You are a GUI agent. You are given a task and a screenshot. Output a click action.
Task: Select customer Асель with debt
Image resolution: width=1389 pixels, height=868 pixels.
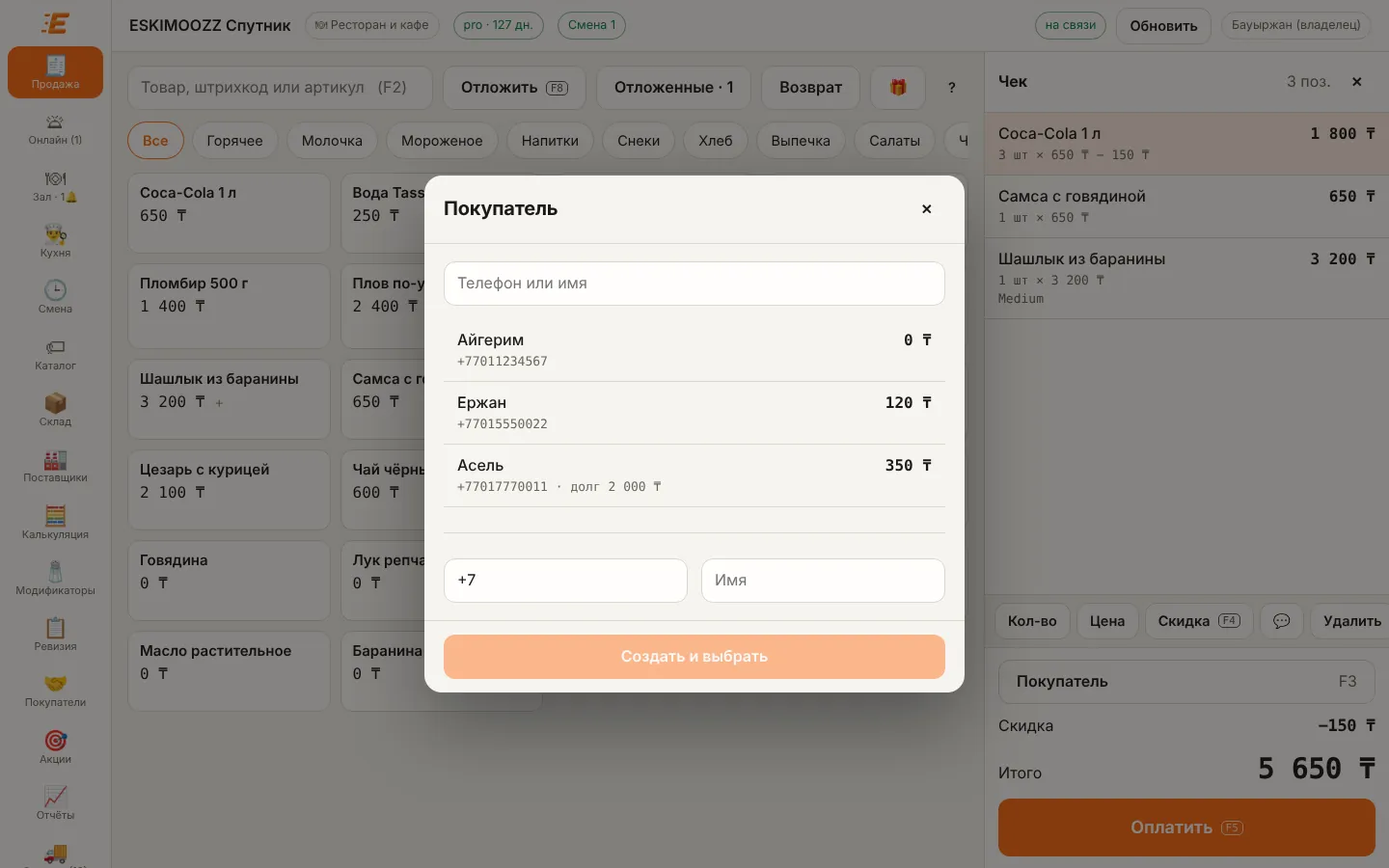coord(694,475)
